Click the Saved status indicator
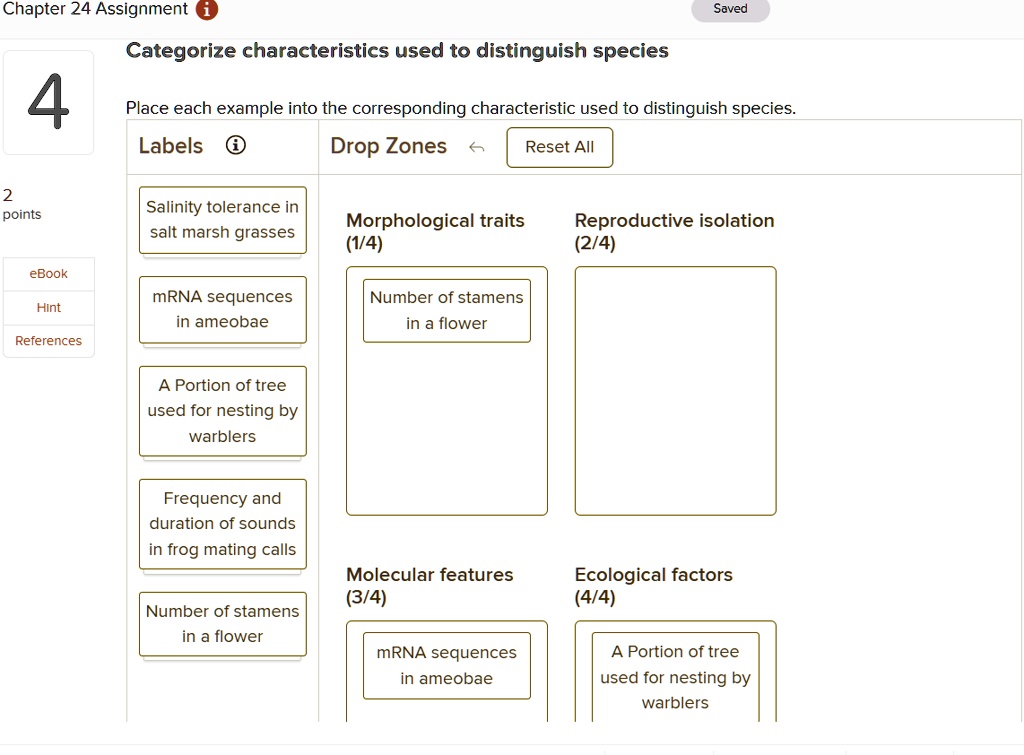This screenshot has width=1024, height=755. (730, 9)
